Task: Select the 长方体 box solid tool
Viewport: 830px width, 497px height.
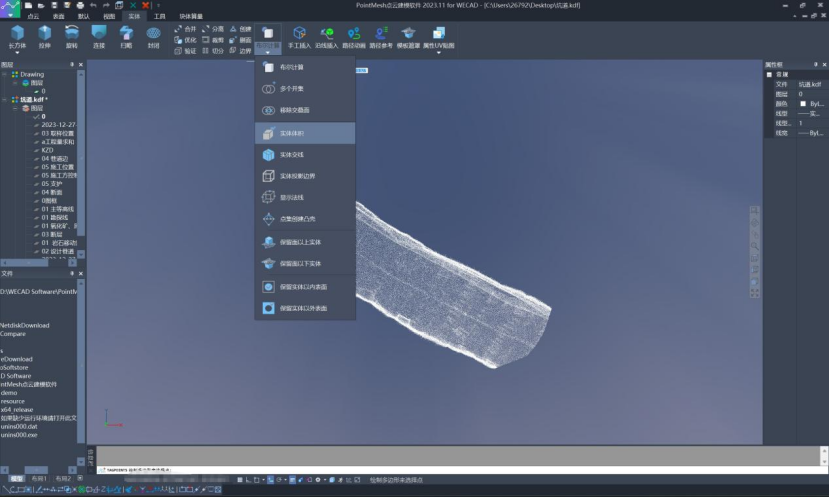Action: coord(17,36)
